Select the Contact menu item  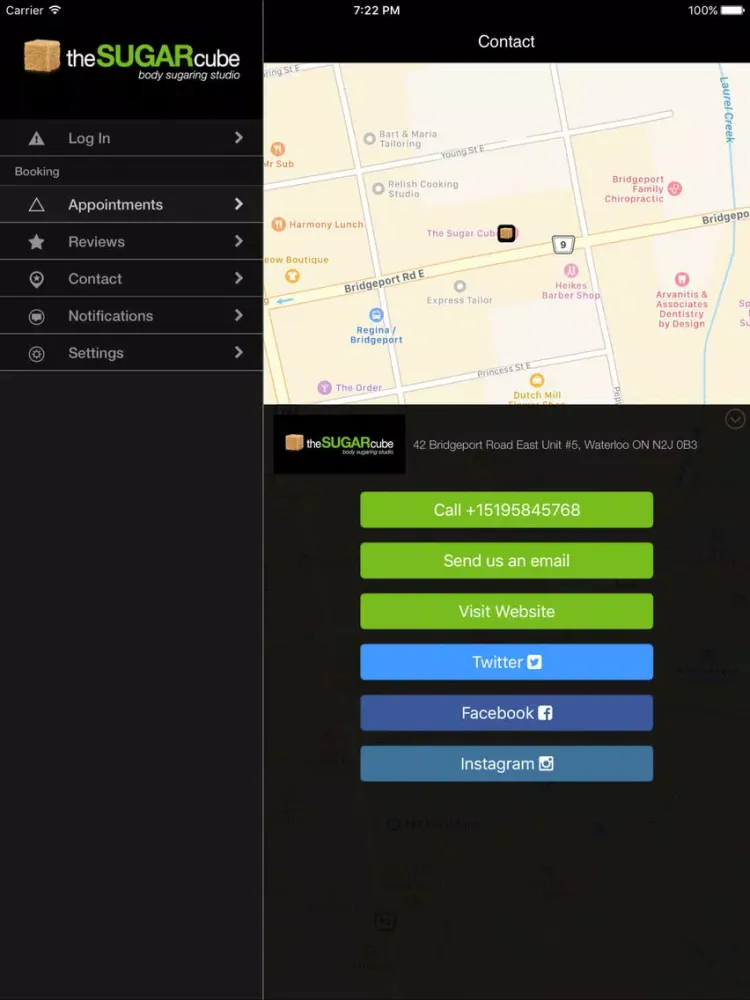coord(131,279)
